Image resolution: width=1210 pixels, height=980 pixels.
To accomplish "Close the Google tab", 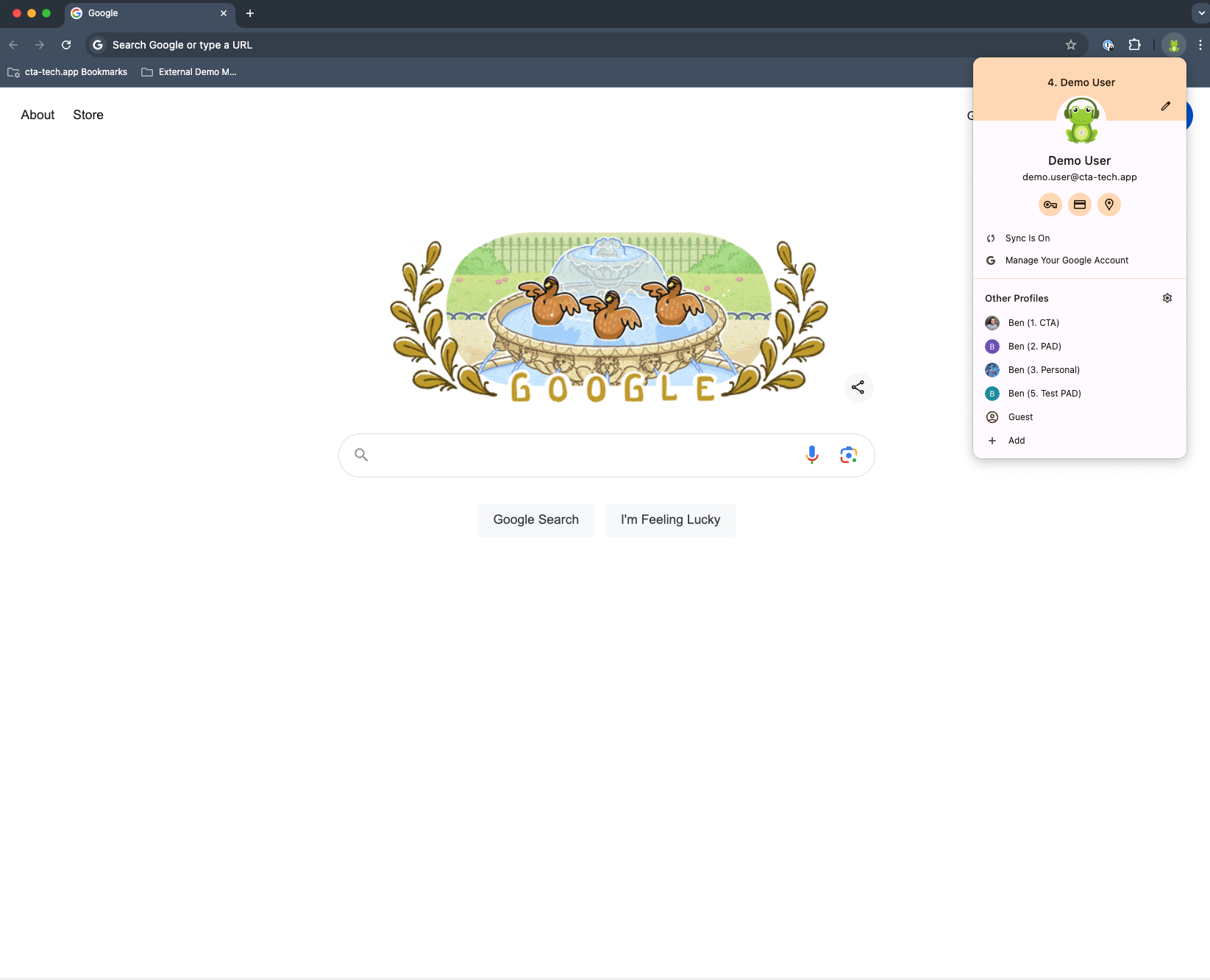I will 224,13.
